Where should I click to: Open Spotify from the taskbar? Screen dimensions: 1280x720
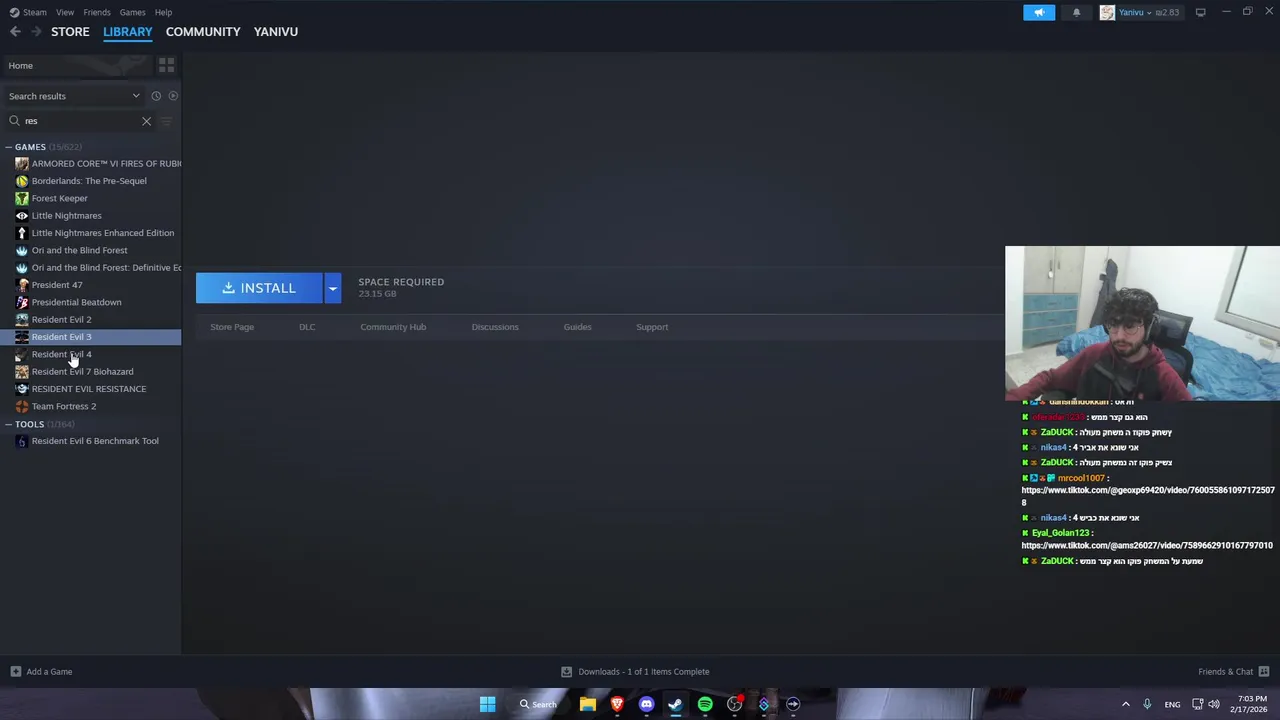[705, 704]
